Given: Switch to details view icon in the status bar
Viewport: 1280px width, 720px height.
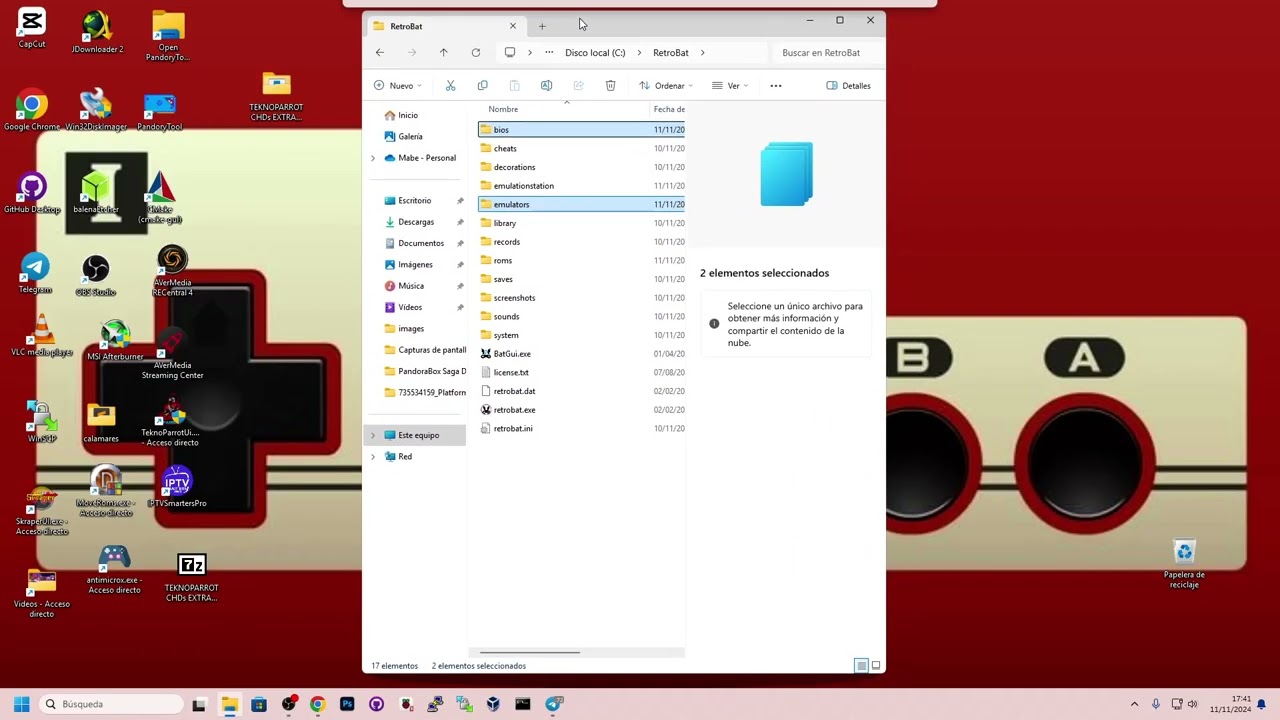Looking at the screenshot, I should [x=861, y=666].
